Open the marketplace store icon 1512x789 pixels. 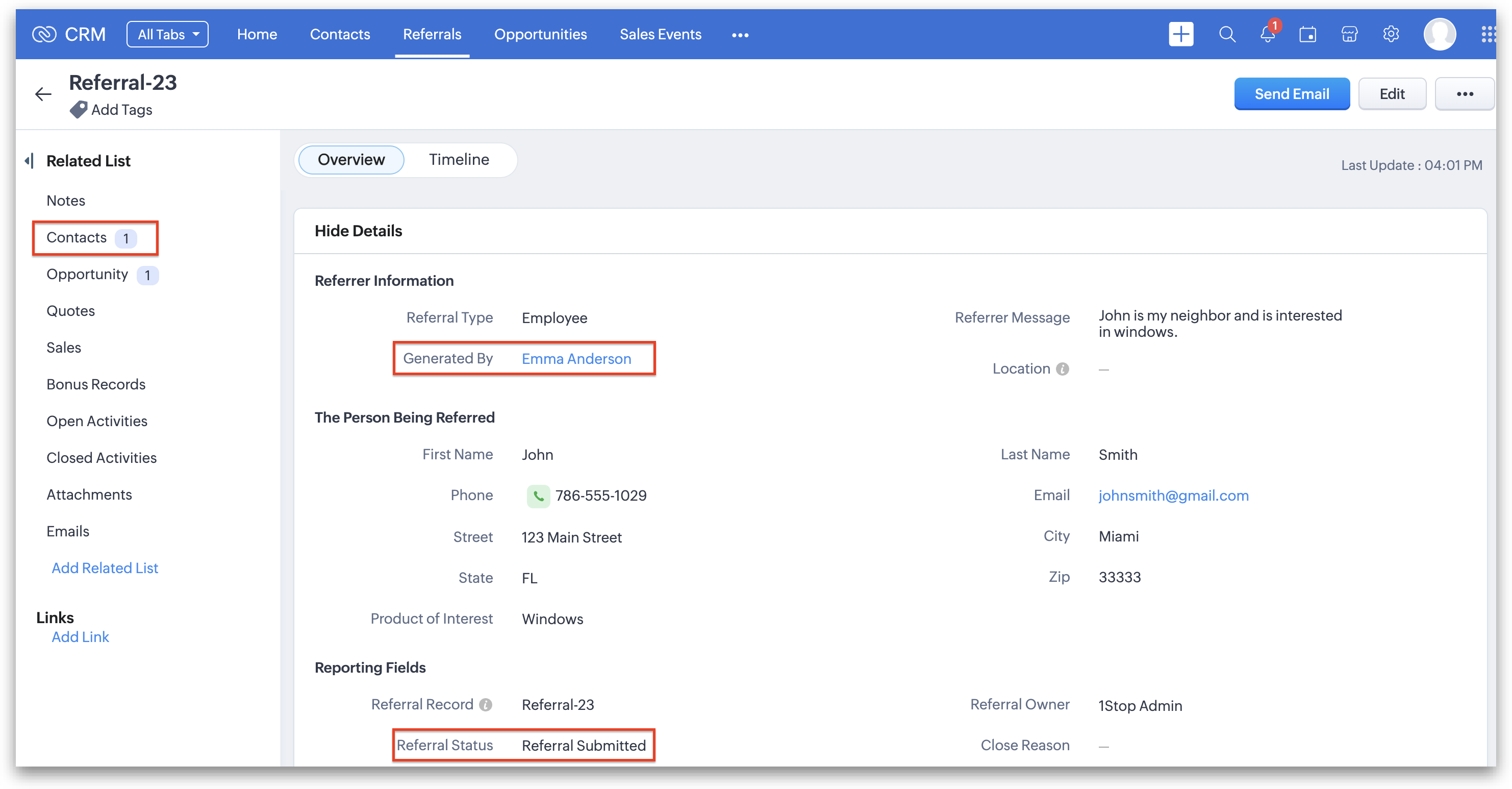[1349, 35]
